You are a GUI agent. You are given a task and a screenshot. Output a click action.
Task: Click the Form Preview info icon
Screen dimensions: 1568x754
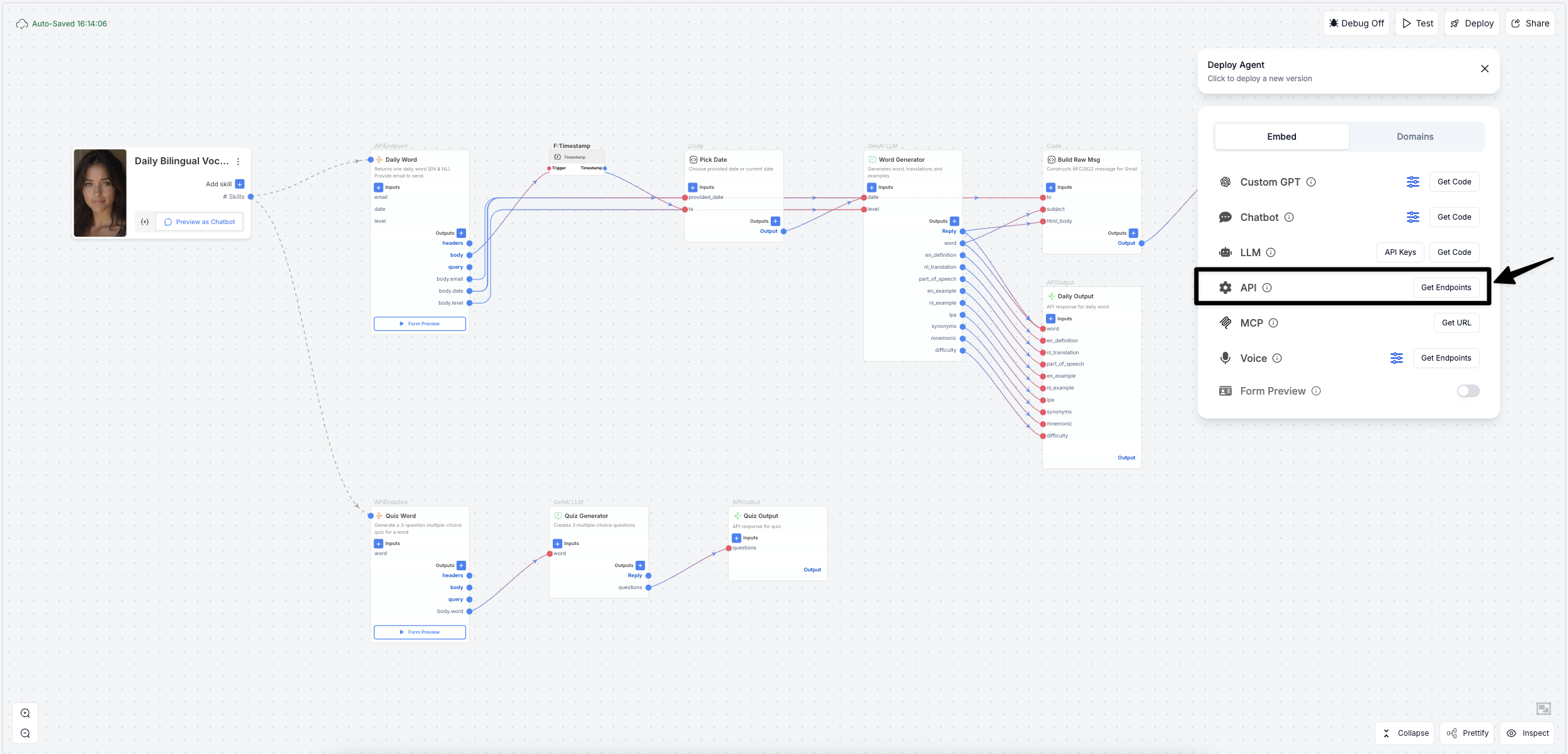pos(1317,390)
